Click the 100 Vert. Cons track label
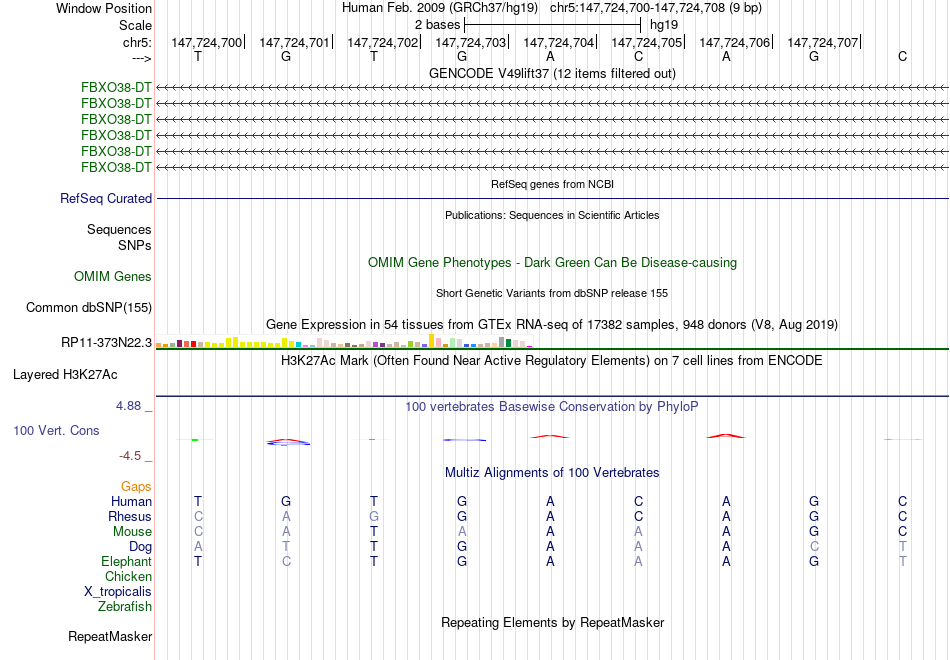 (56, 430)
